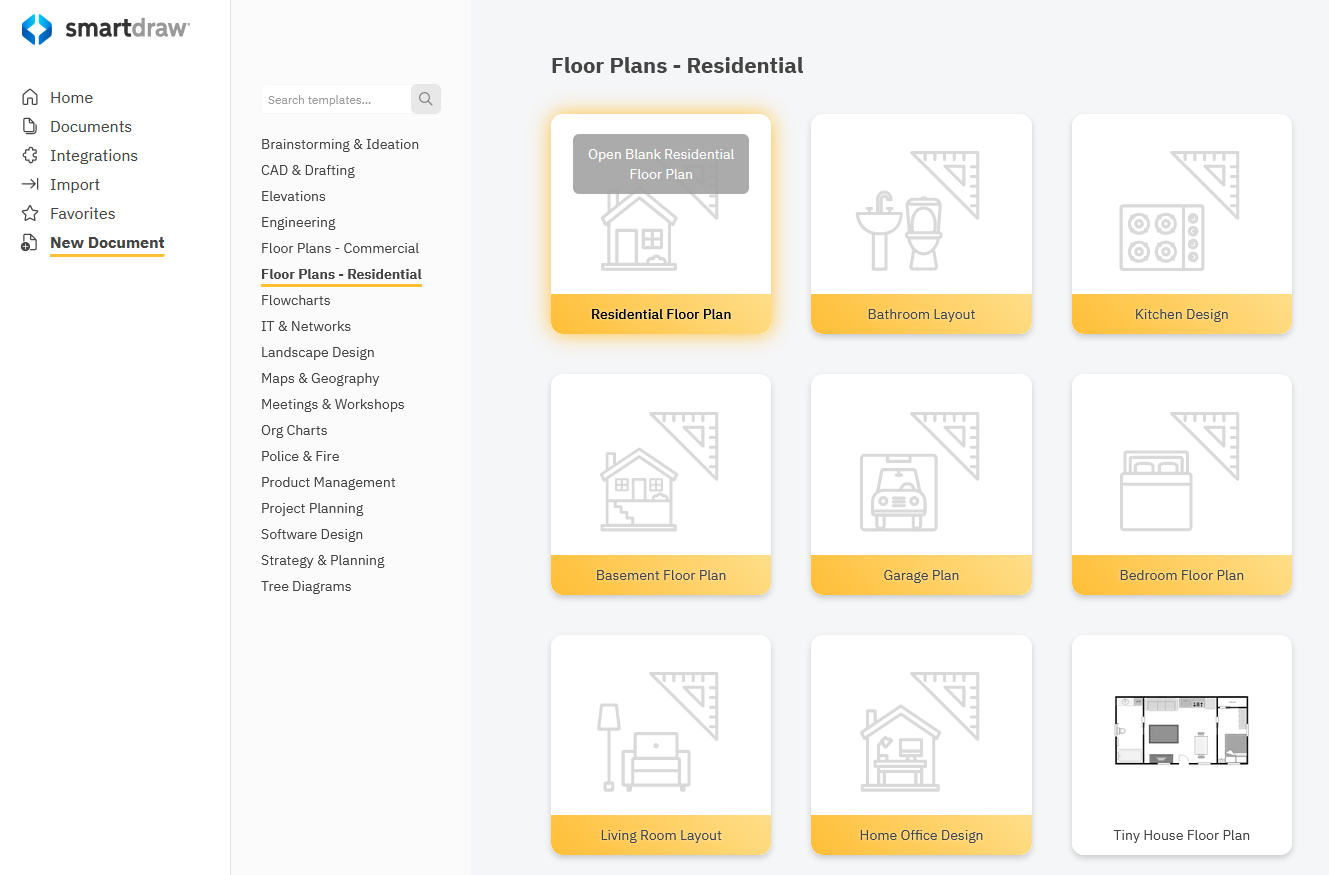The width and height of the screenshot is (1329, 875).
Task: Click the search templates input field
Action: pos(335,99)
